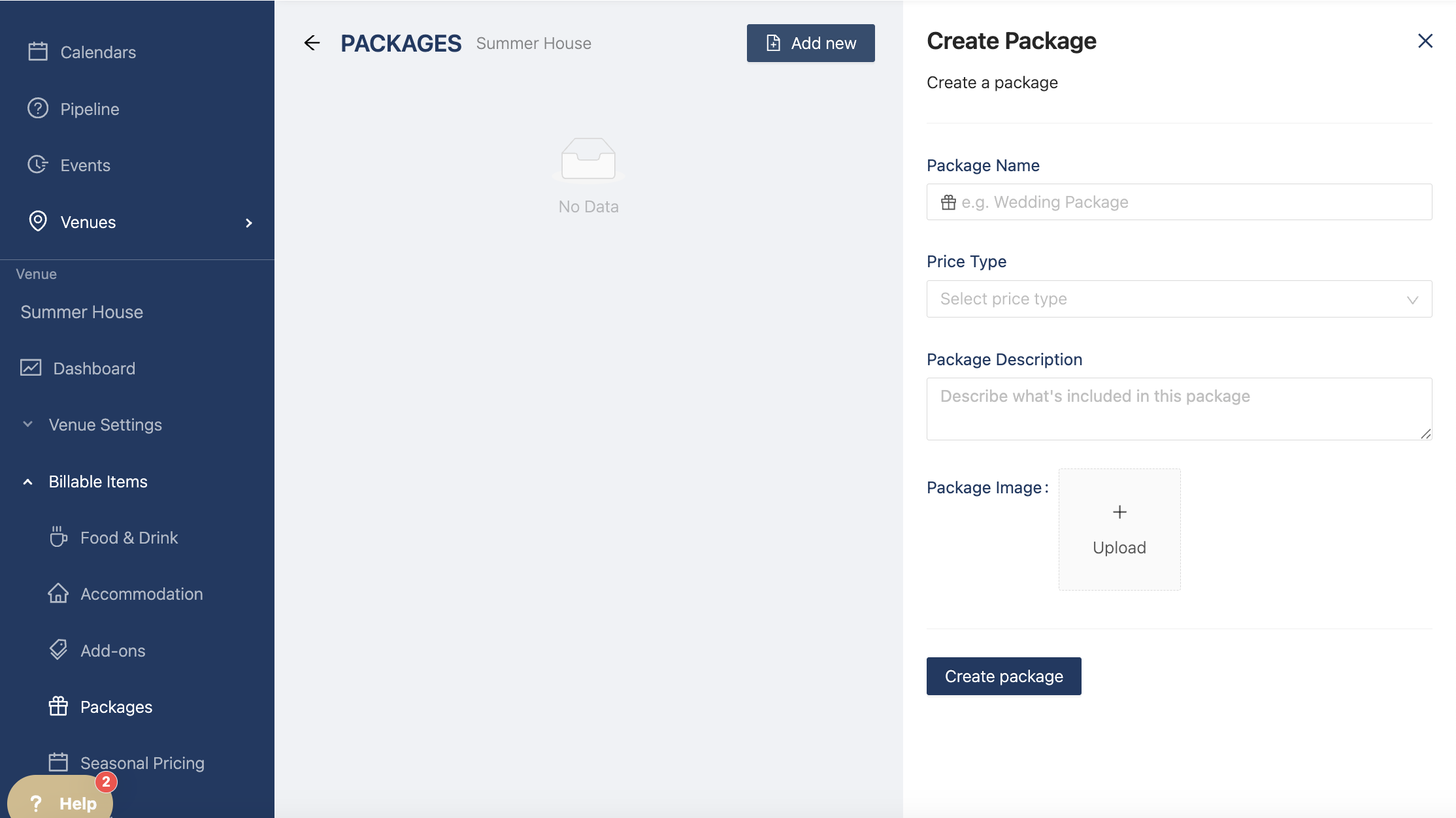Screen dimensions: 1456x818
Task: Click the Dashboard chart icon
Action: pos(31,368)
